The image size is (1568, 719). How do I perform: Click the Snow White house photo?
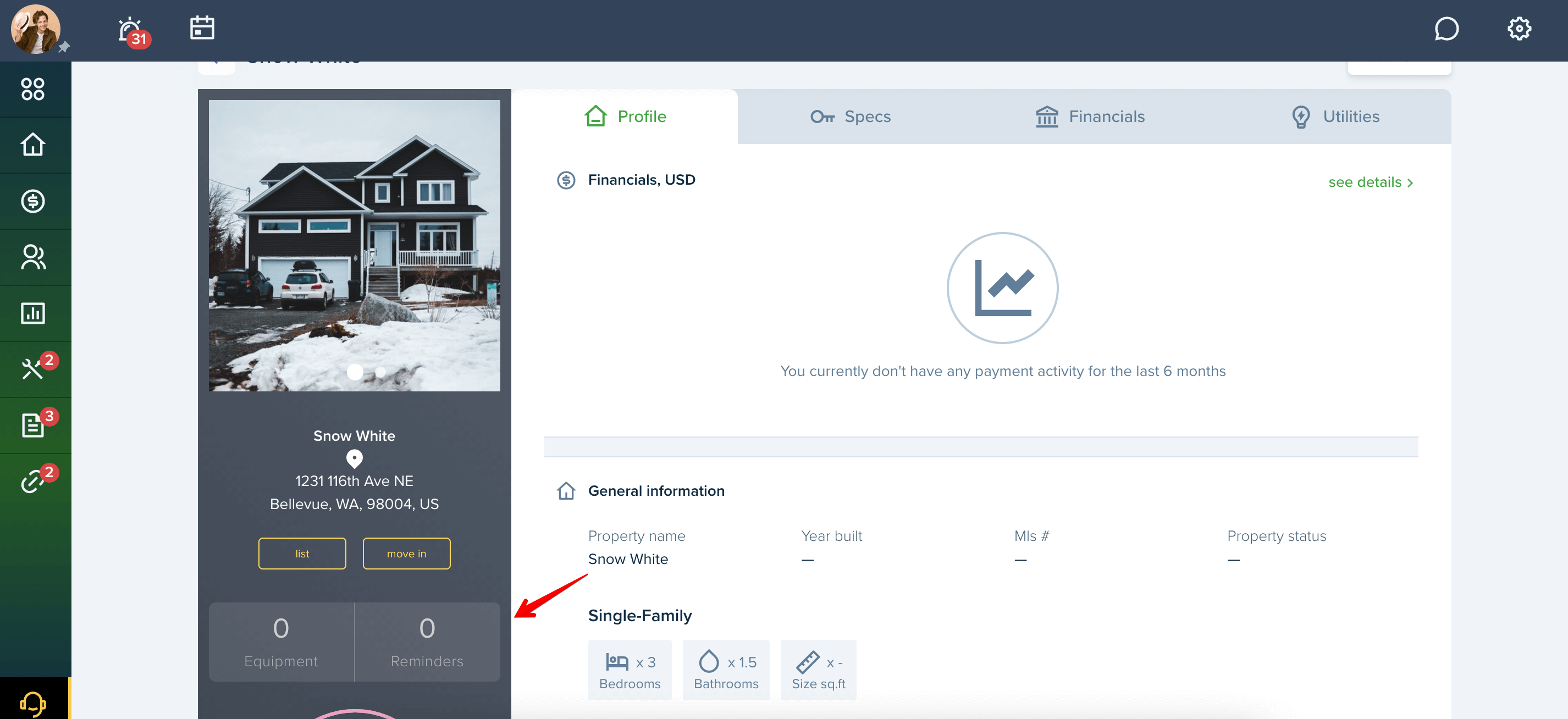coord(354,245)
